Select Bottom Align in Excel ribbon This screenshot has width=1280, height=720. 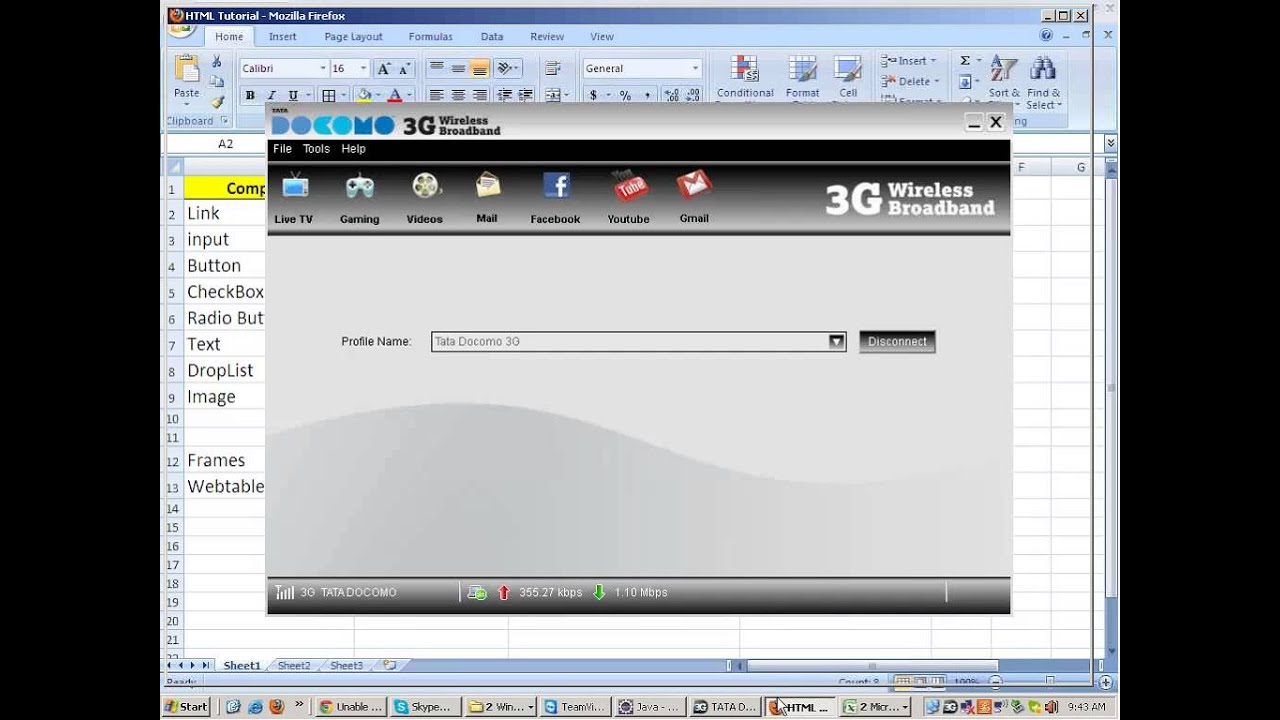pos(480,68)
